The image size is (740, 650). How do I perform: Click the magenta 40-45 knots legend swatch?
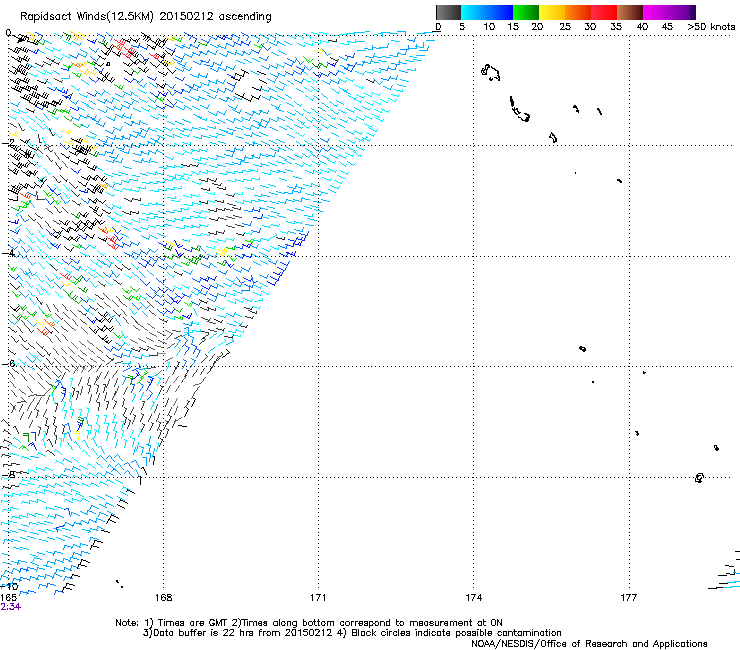656,12
